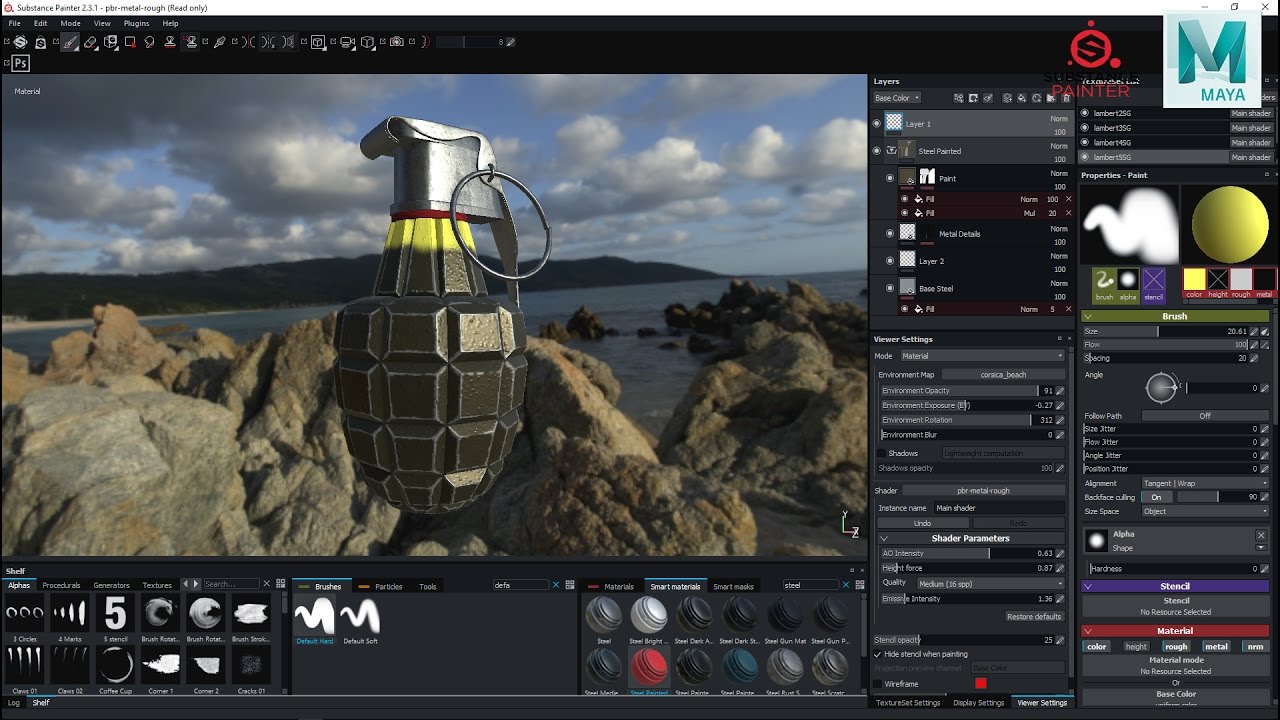The image size is (1280, 720).
Task: Collapse the Material section arrow
Action: pyautogui.click(x=1089, y=631)
